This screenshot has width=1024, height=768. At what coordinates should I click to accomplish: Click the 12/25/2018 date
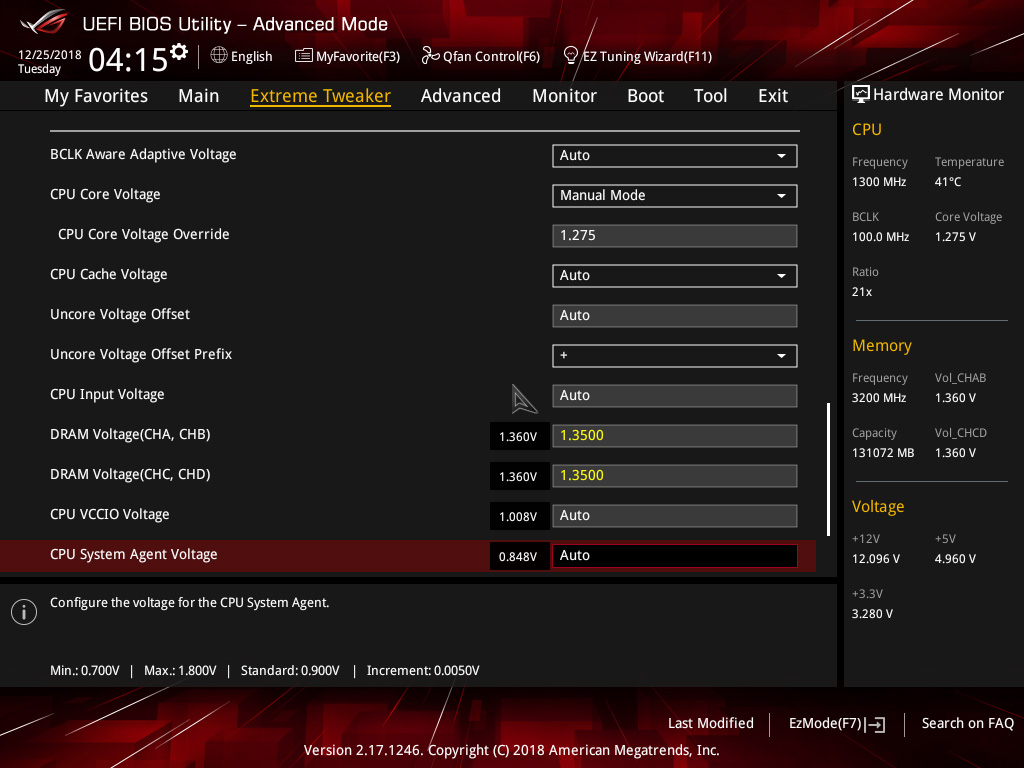(x=50, y=55)
